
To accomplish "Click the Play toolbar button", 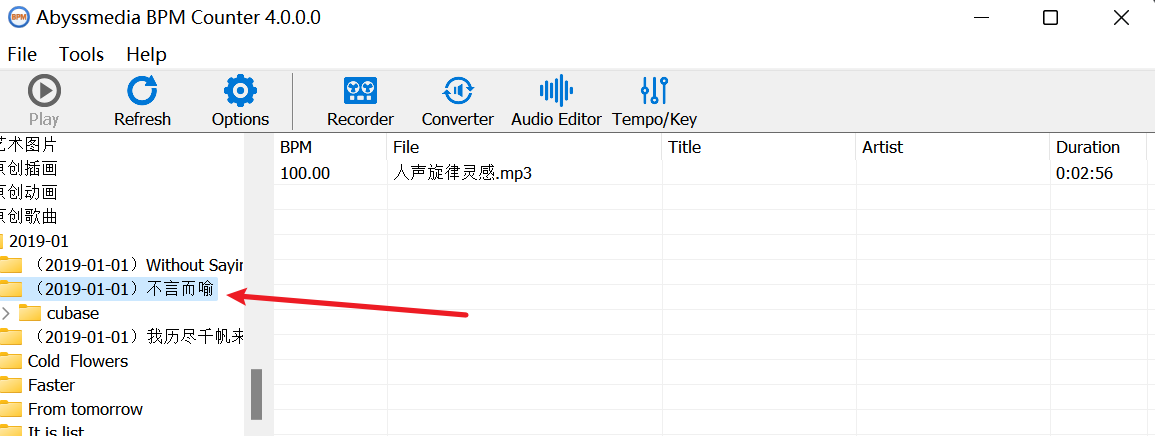I will (44, 101).
